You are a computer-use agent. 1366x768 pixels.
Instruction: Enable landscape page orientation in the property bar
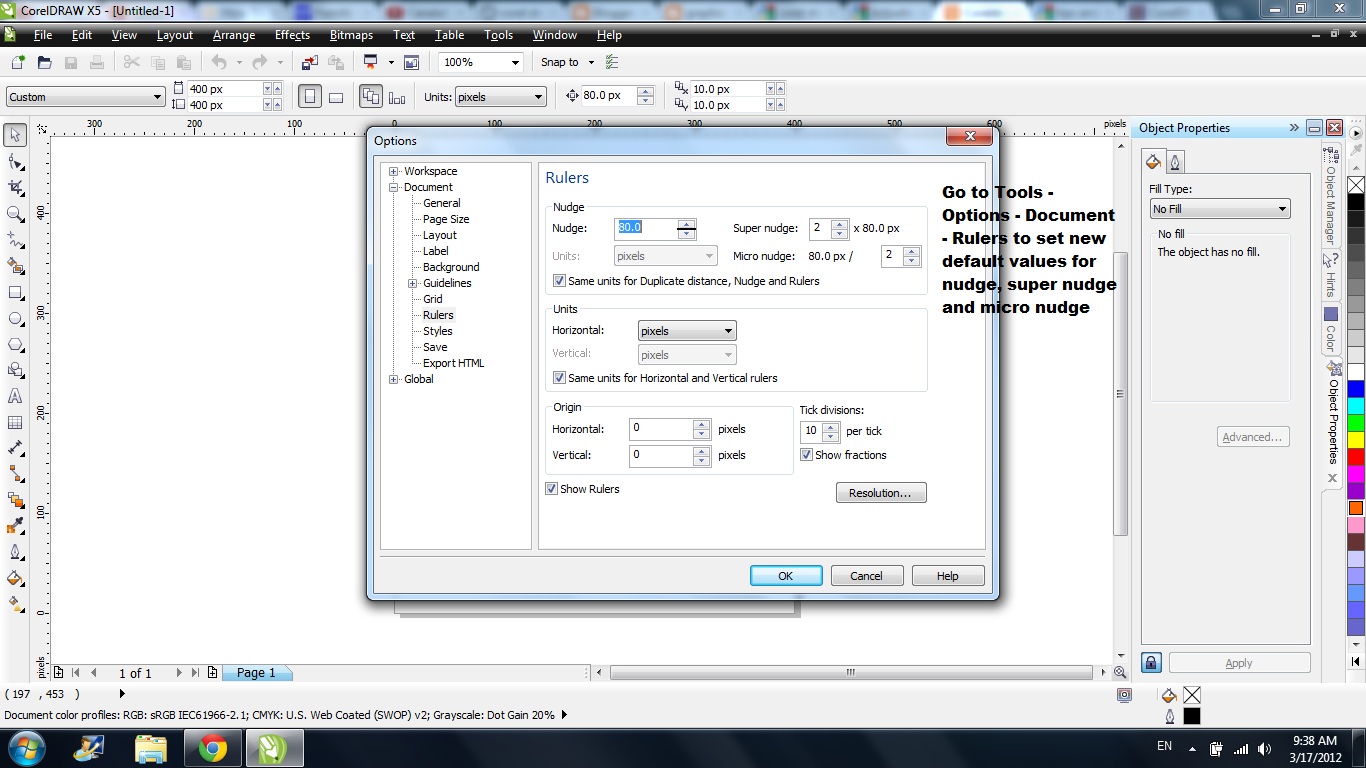coord(336,95)
